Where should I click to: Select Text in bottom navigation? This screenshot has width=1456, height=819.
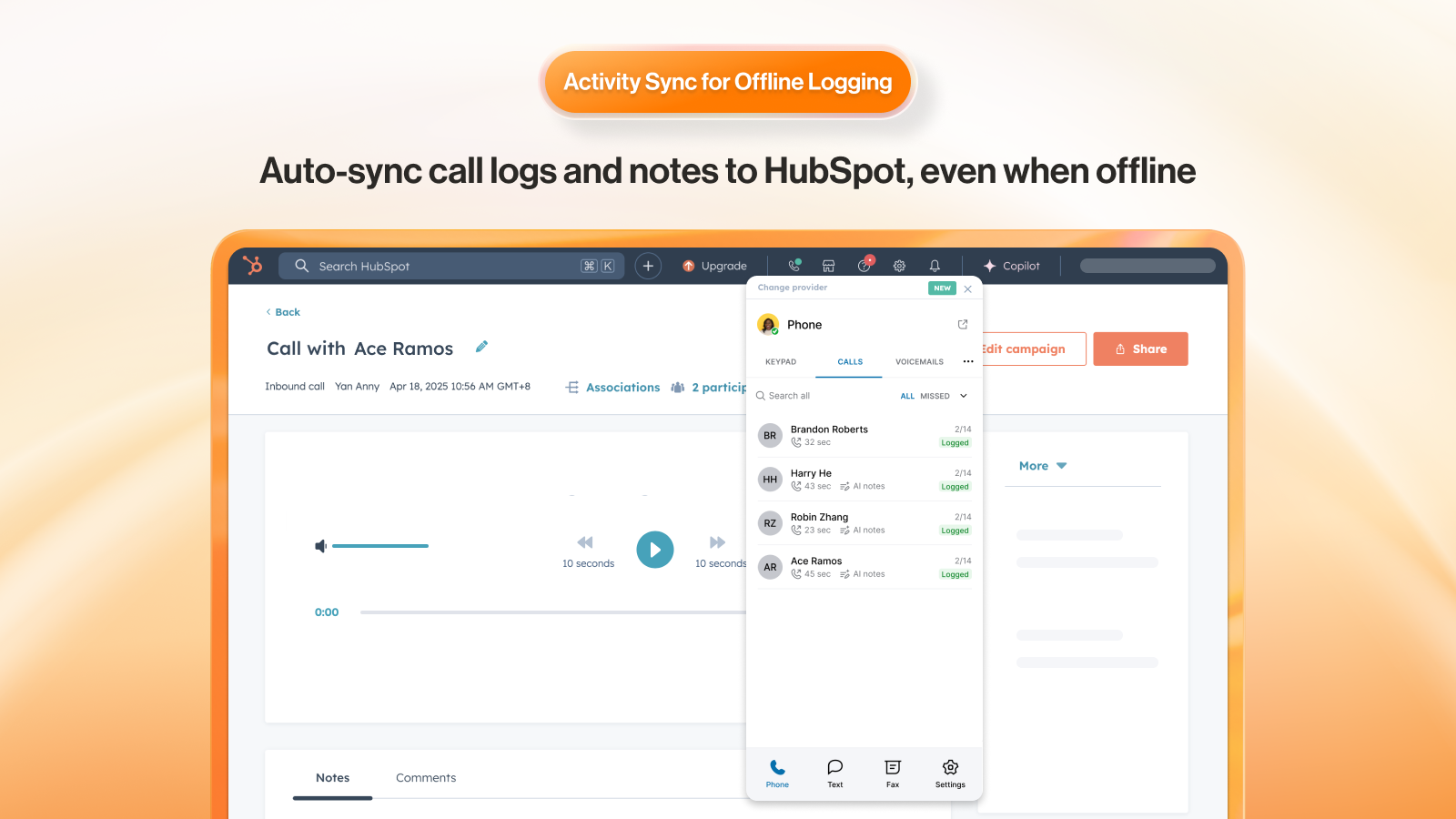pos(835,773)
